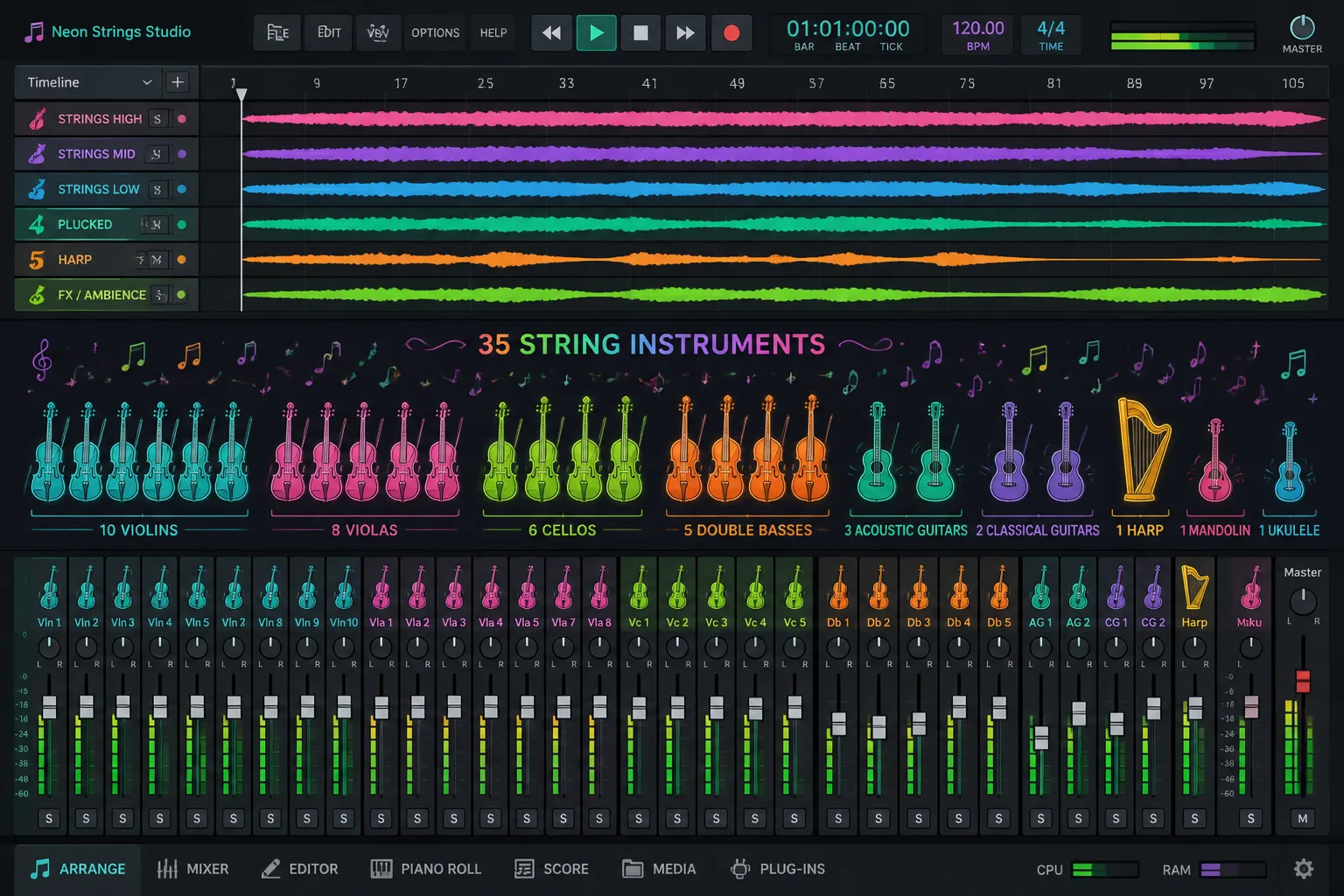1344x896 pixels.
Task: Select the CG 2 classical guitar channel icon
Action: pos(1153,587)
